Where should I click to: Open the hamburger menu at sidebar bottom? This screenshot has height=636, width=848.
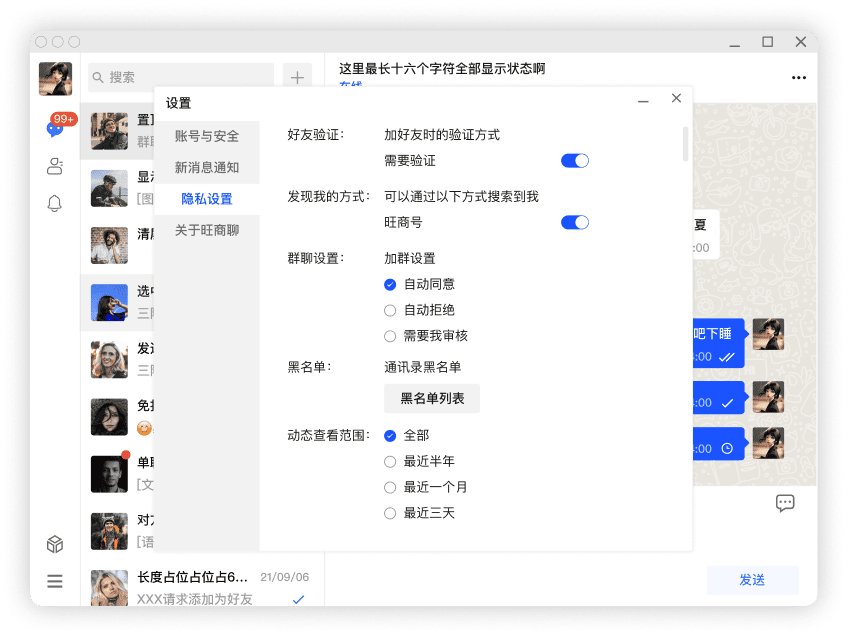(x=55, y=581)
